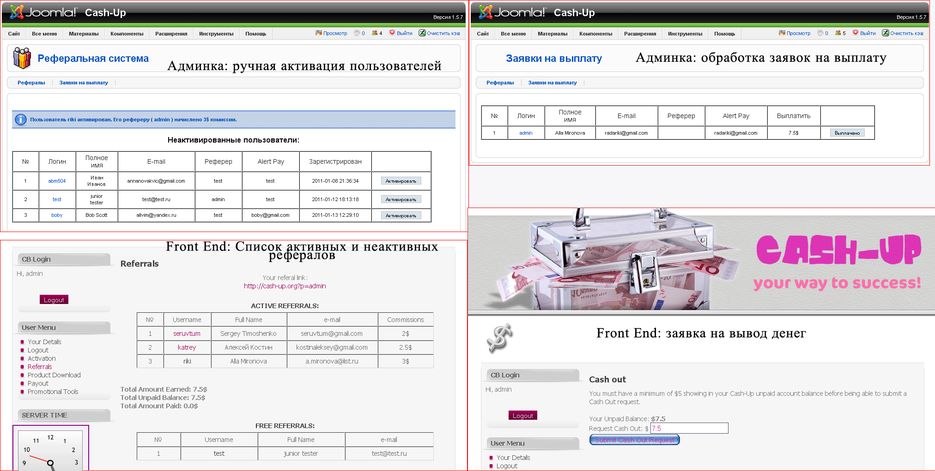Viewport: 935px width, 471px height.
Task: Select the Заявки на выплату submenu tab in the payout panel
Action: pyautogui.click(x=552, y=83)
